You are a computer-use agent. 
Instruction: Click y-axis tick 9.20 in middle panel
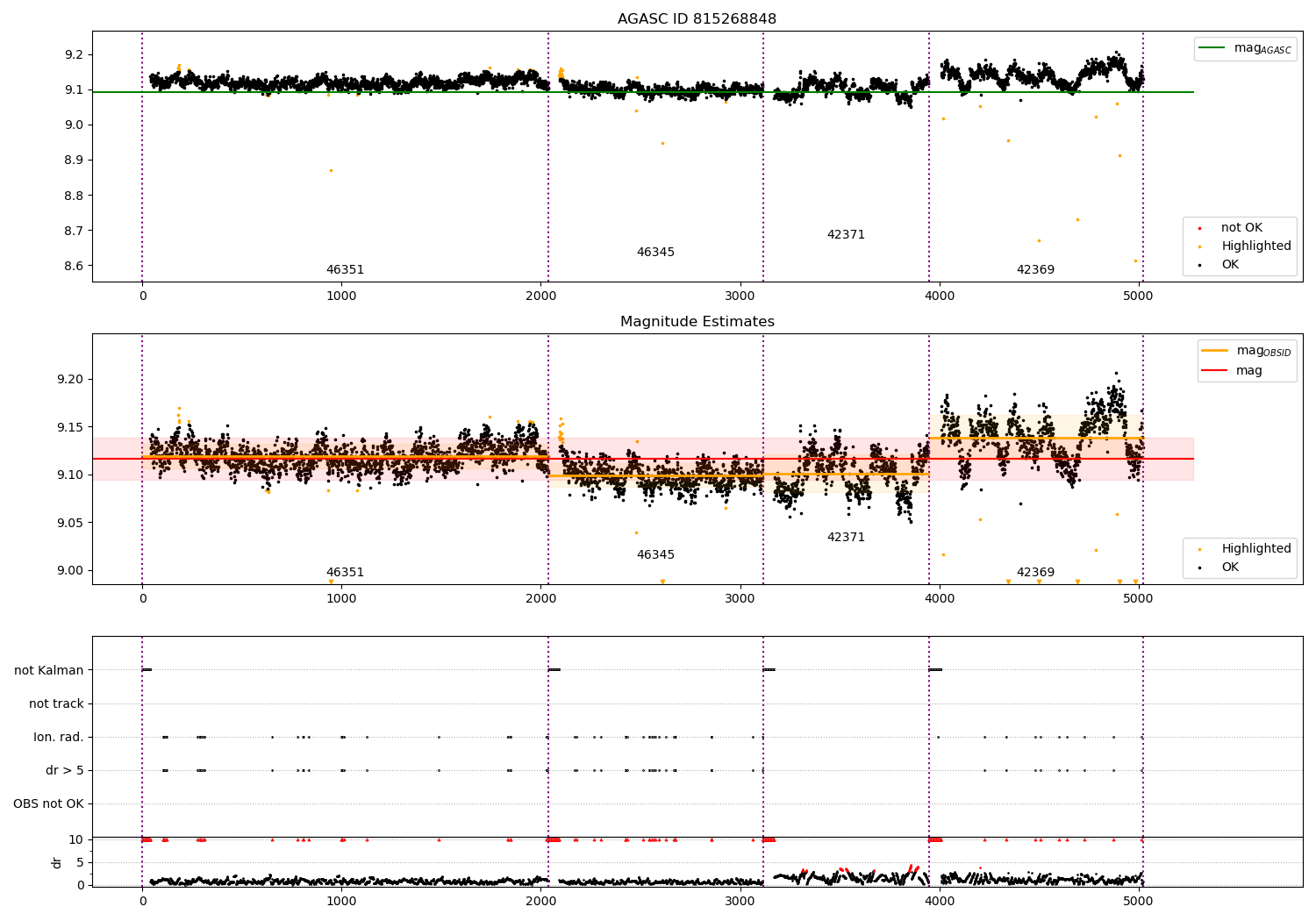[x=70, y=380]
